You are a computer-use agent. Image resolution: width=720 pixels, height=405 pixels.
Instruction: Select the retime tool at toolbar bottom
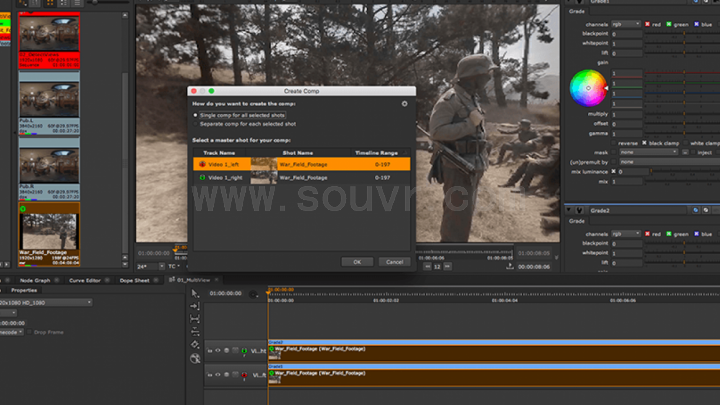(x=195, y=359)
